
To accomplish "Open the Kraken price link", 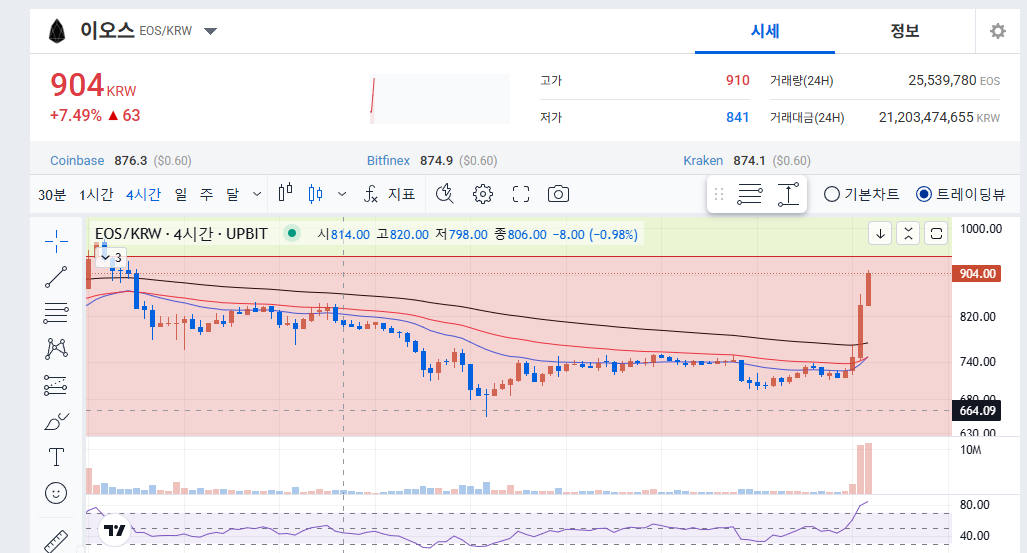I will pyautogui.click(x=703, y=161).
